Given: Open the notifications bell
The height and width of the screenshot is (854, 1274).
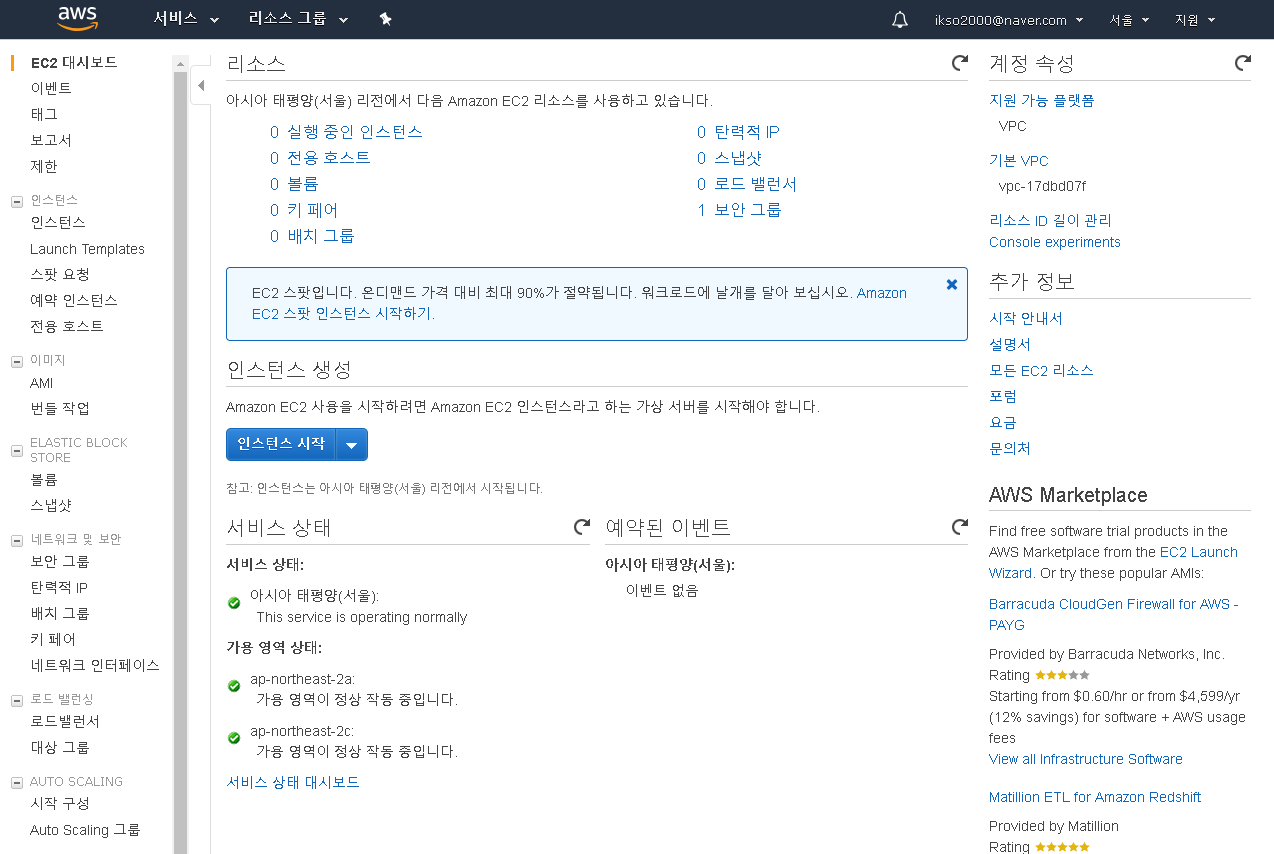Looking at the screenshot, I should coord(899,19).
